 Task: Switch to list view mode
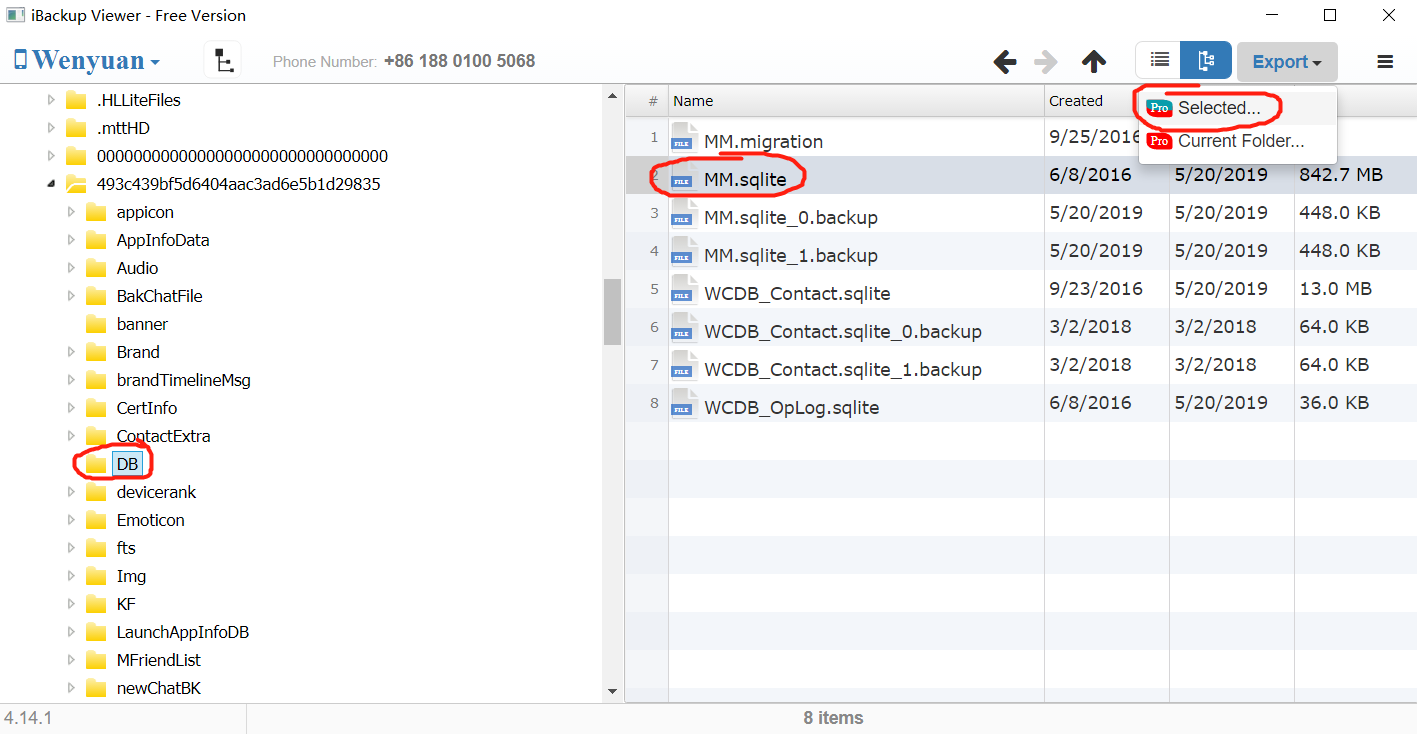[x=1159, y=61]
